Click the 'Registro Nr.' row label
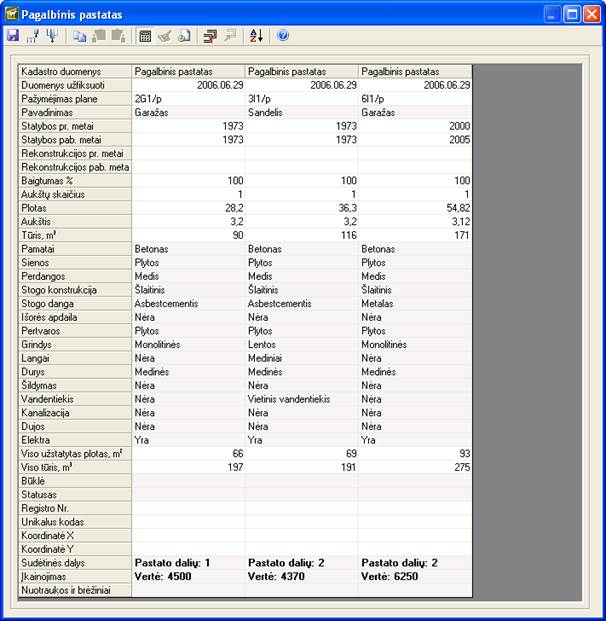This screenshot has height=621, width=606. point(75,508)
